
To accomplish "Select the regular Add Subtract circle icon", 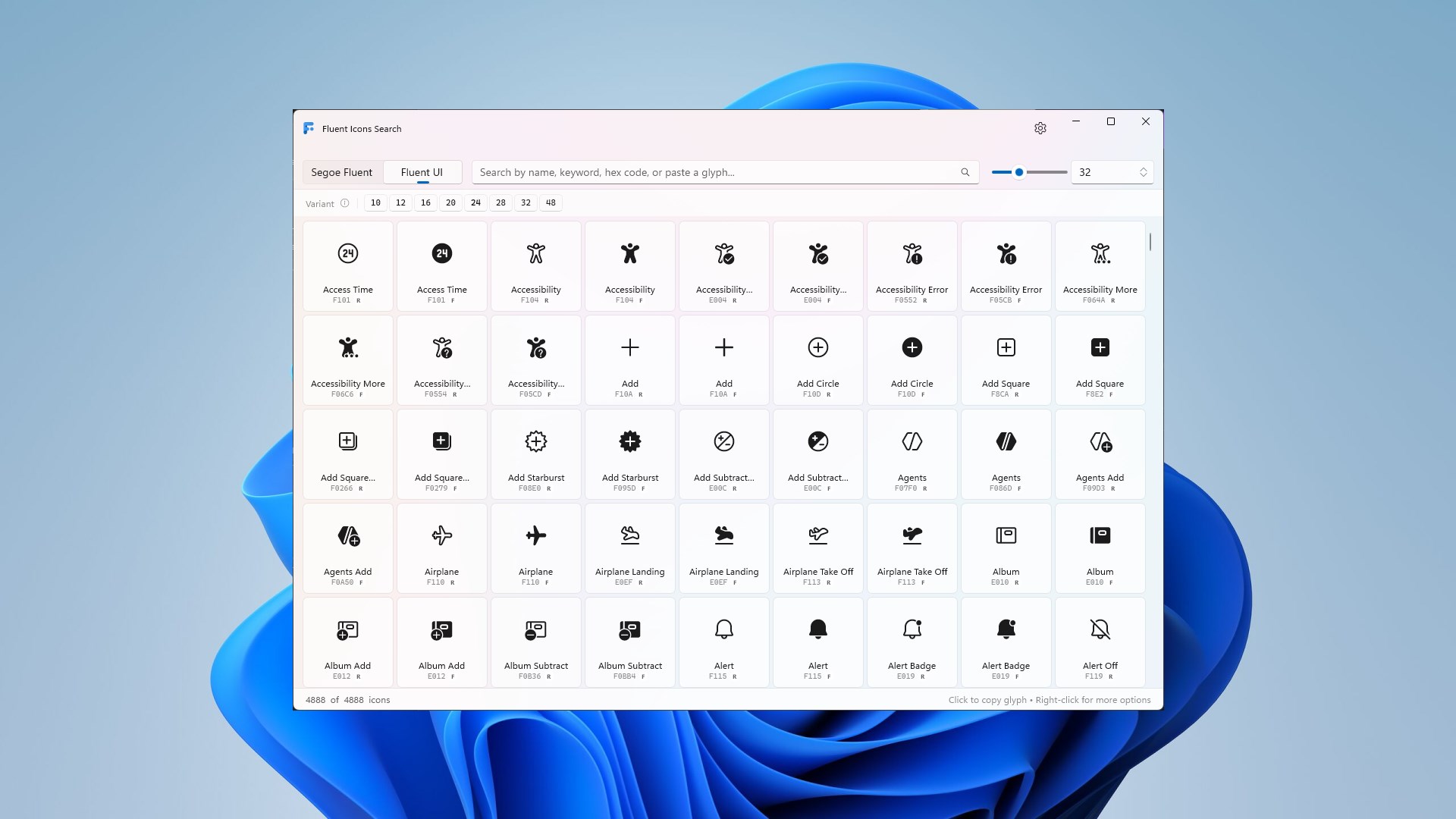I will pyautogui.click(x=724, y=454).
